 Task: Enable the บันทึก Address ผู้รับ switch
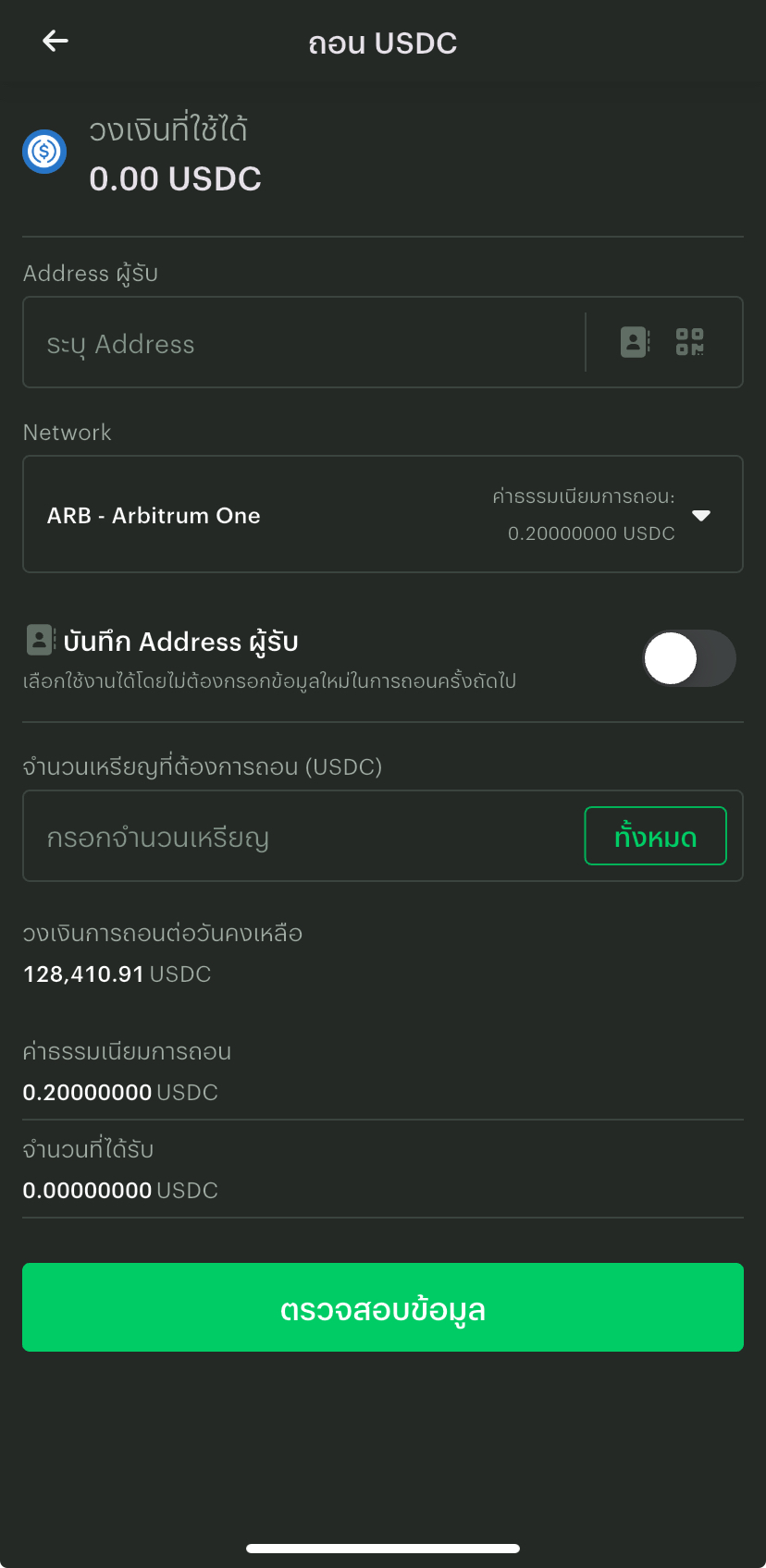click(688, 658)
